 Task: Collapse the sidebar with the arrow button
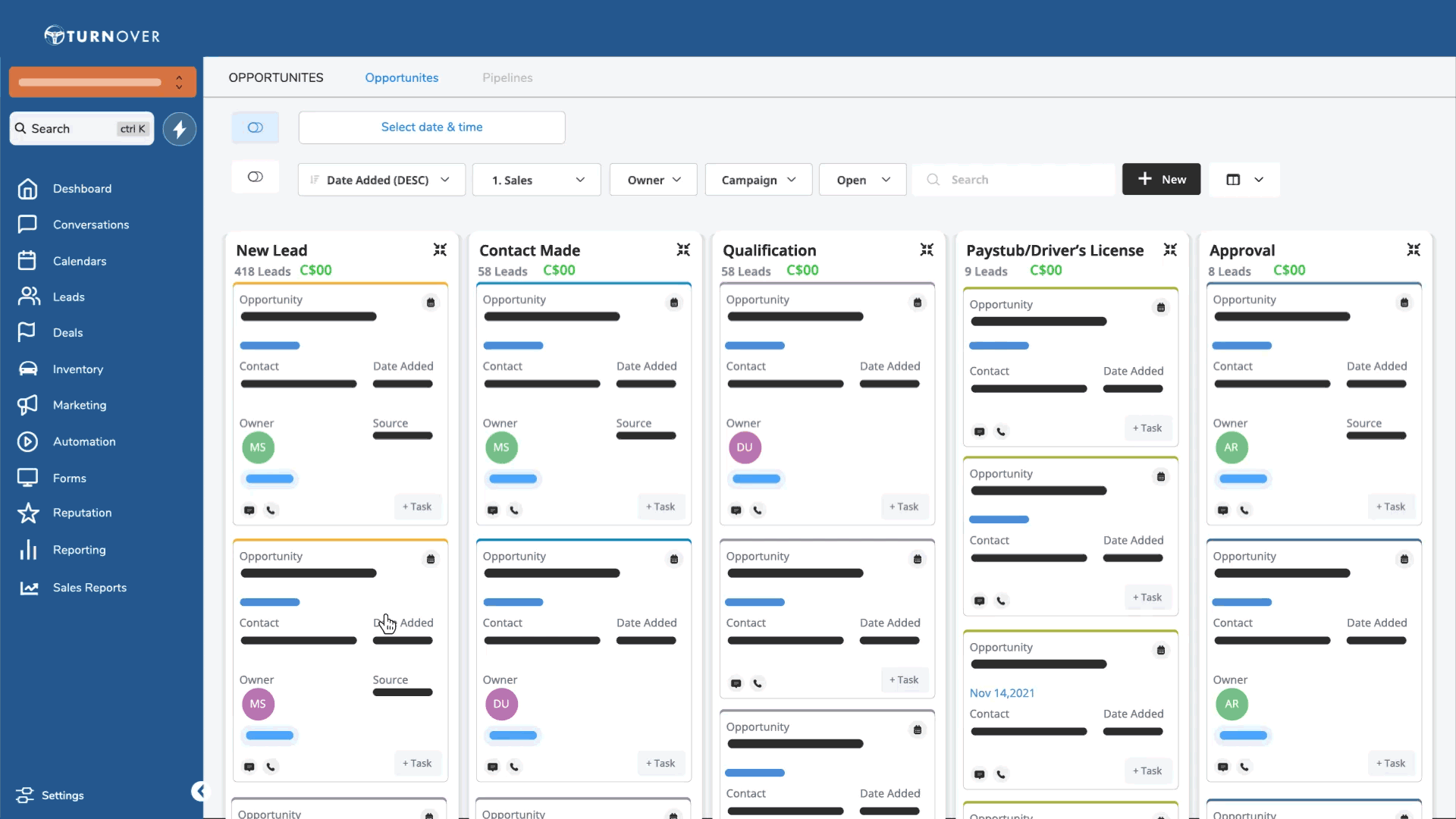pos(199,791)
